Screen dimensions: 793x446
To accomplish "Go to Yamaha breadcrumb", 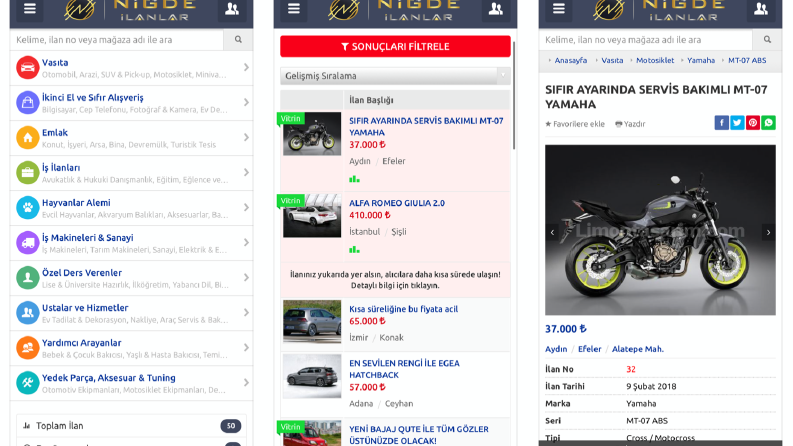I will (x=701, y=60).
